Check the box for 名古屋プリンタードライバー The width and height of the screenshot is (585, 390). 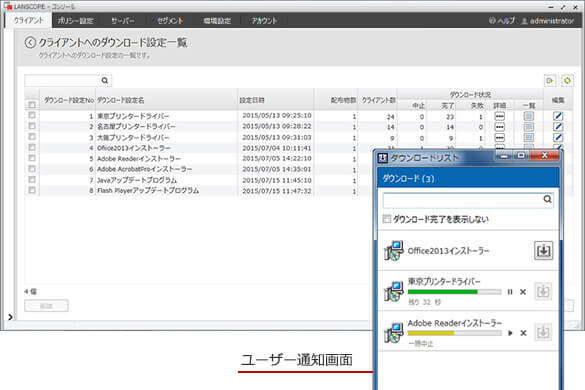click(32, 126)
